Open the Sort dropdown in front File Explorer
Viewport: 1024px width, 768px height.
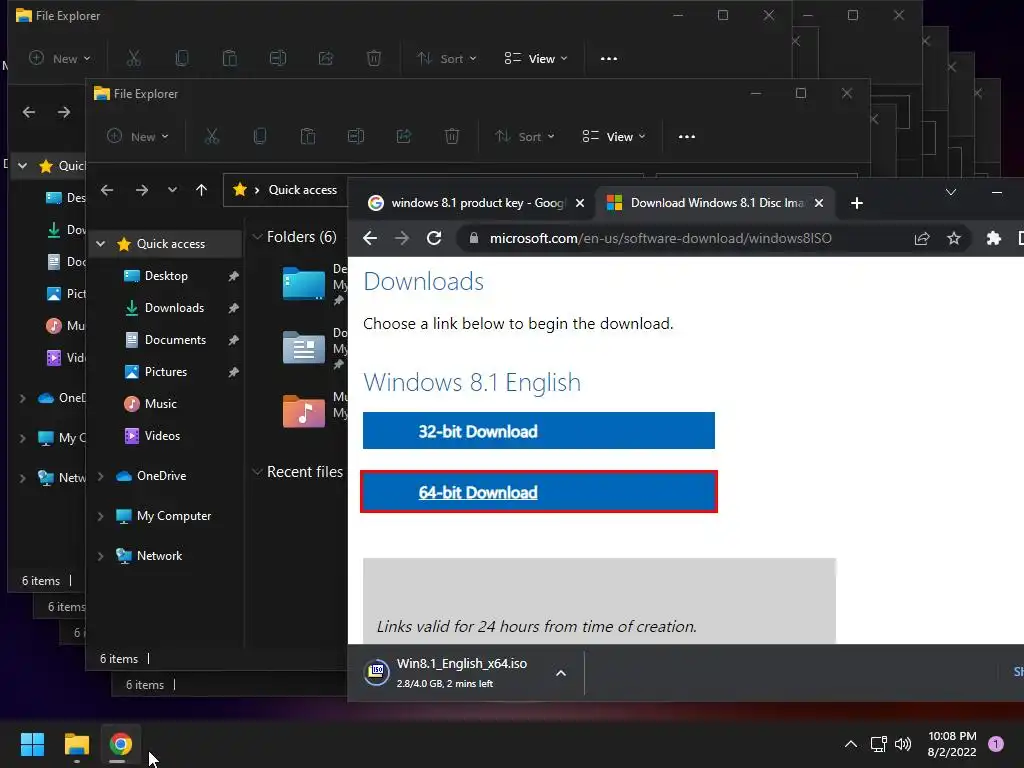coord(524,136)
